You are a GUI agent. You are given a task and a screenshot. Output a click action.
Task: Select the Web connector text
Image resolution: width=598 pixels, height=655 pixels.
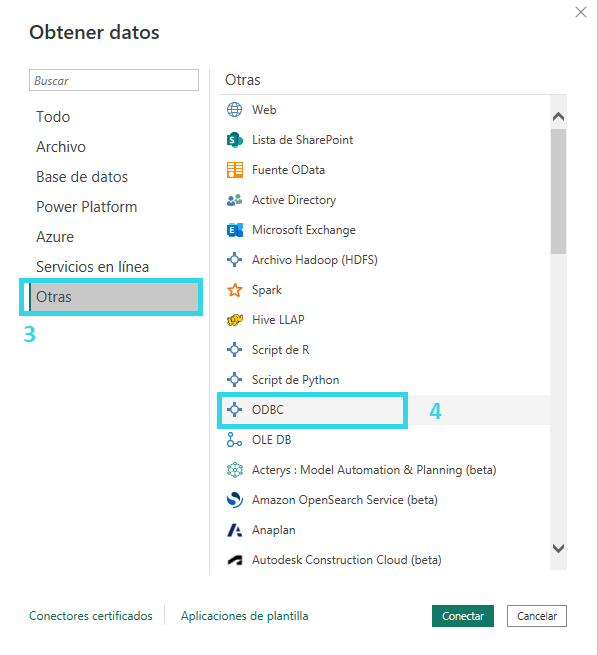[x=264, y=110]
